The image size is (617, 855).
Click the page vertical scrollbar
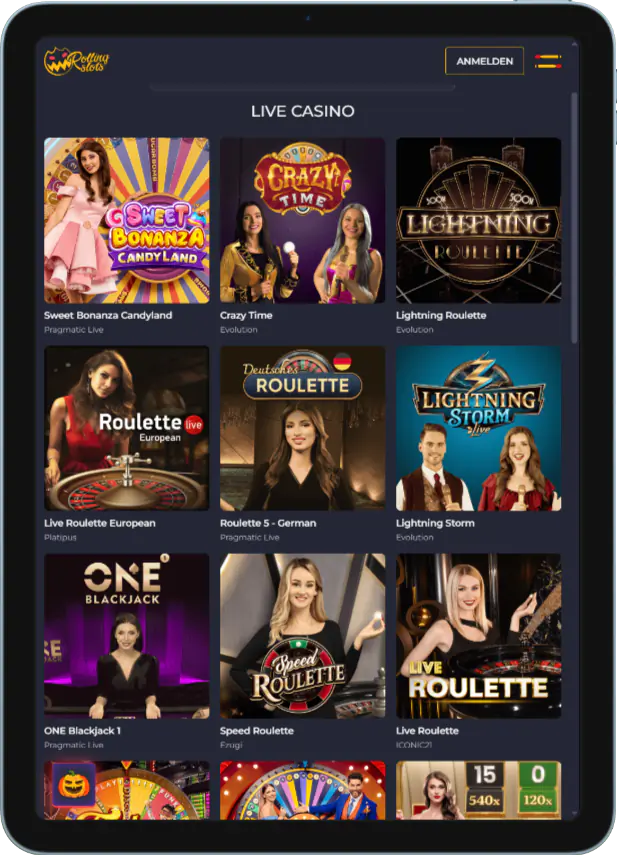click(x=574, y=218)
